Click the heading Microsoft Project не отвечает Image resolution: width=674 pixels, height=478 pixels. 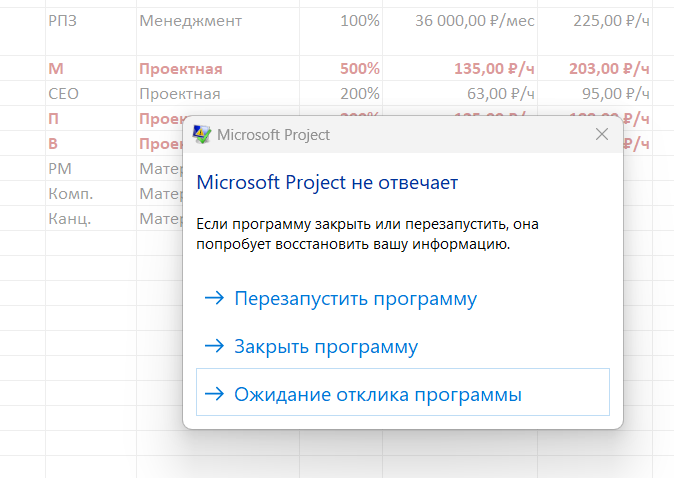pyautogui.click(x=327, y=182)
